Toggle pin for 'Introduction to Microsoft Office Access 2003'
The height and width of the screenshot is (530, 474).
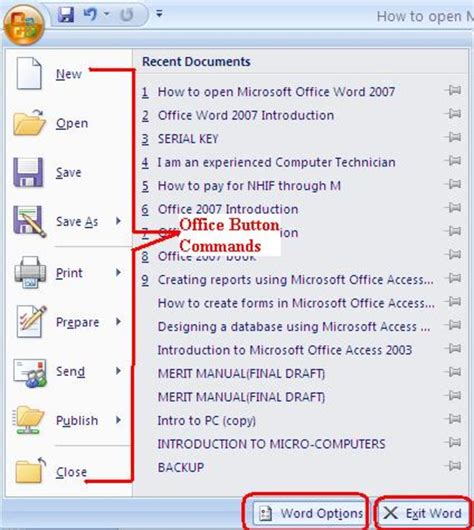(x=453, y=348)
